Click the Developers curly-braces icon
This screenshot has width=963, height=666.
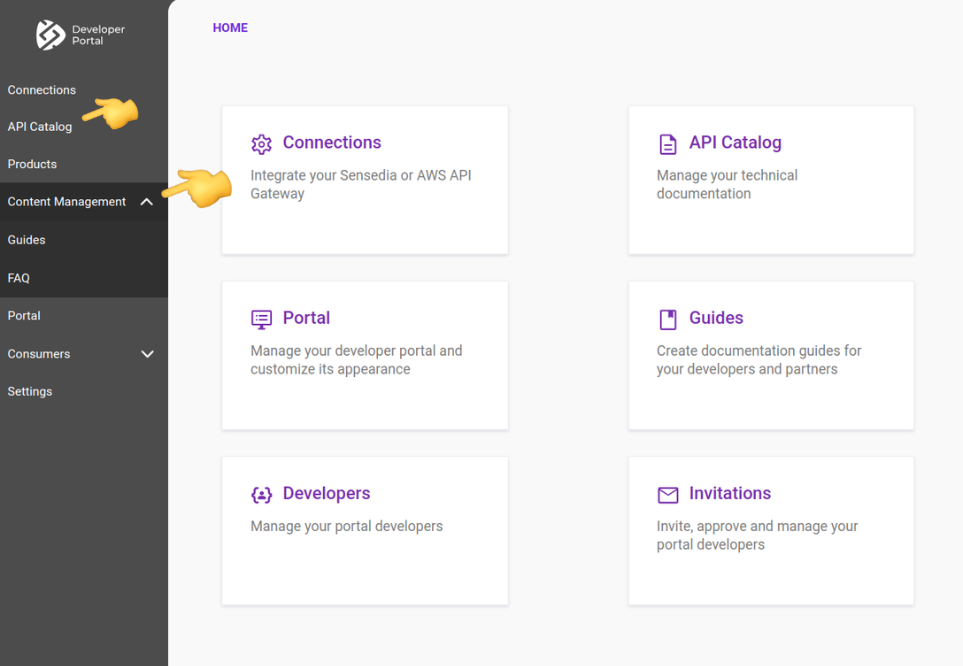(x=261, y=493)
